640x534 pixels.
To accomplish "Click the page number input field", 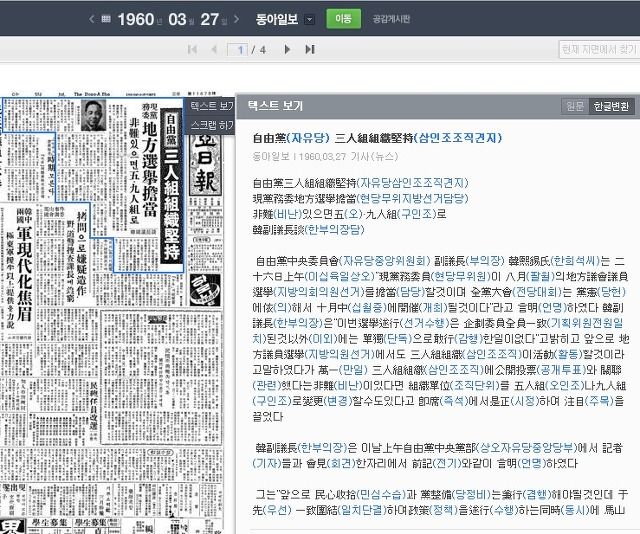I will pos(238,50).
